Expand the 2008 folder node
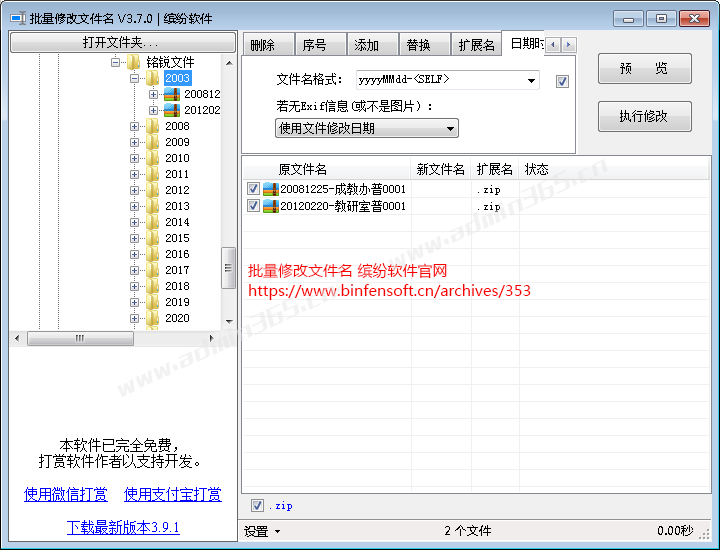Image resolution: width=720 pixels, height=550 pixels. pyautogui.click(x=134, y=126)
